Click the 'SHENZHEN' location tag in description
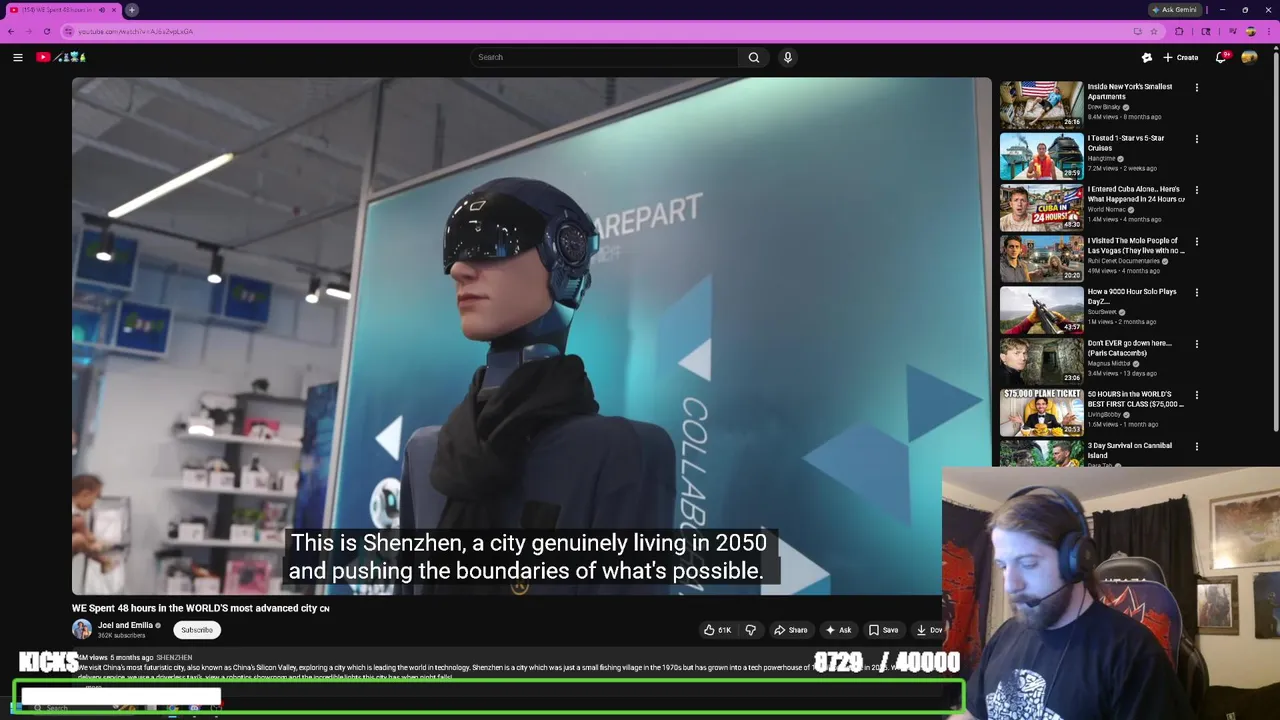1280x720 pixels. (174, 658)
